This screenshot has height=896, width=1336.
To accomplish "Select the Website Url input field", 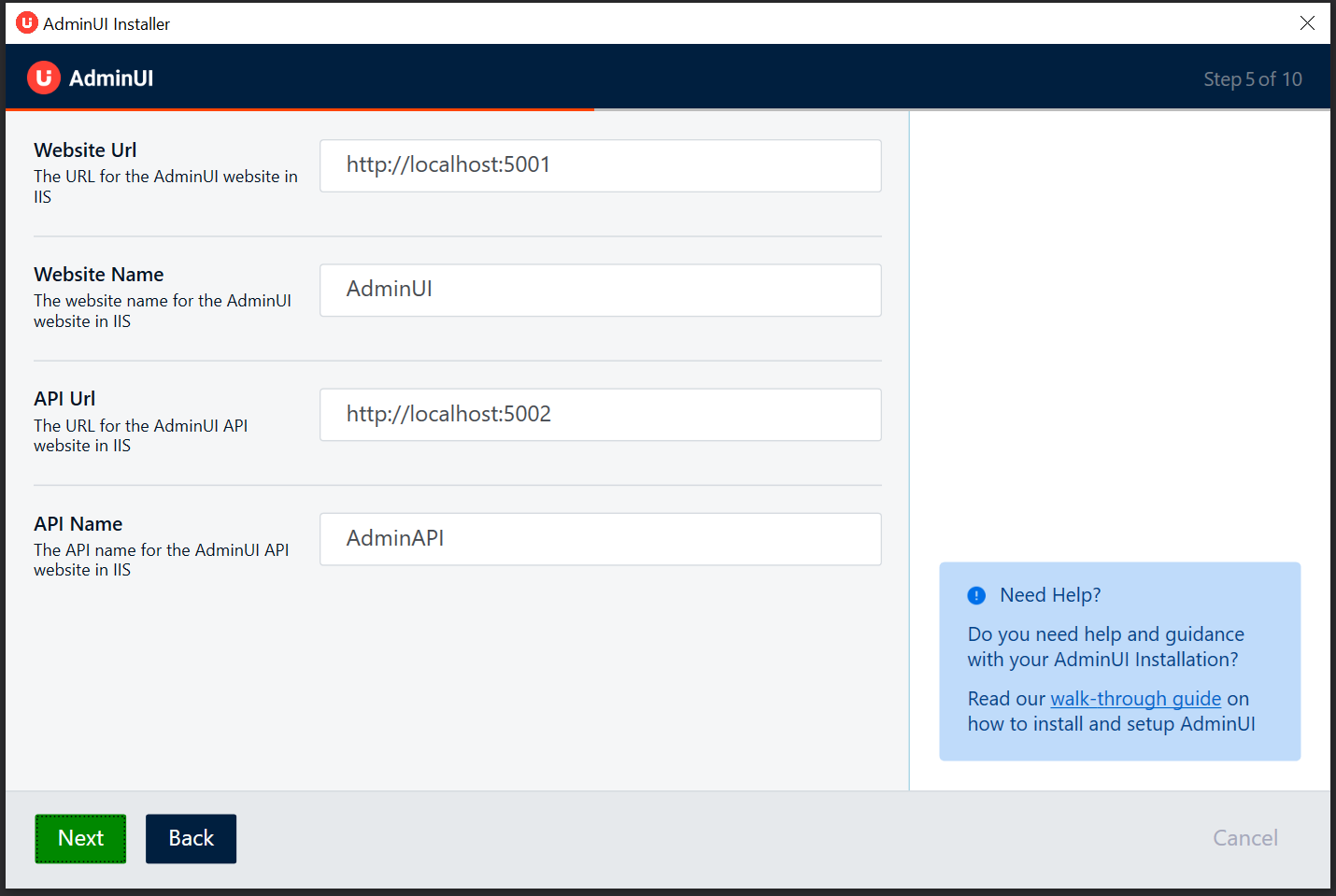I will click(600, 165).
